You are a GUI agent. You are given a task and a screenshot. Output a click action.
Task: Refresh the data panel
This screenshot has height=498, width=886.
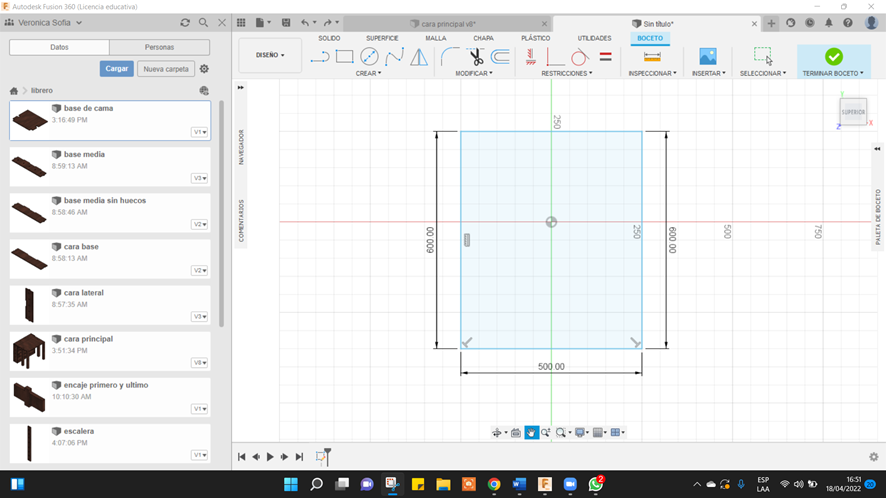185,23
